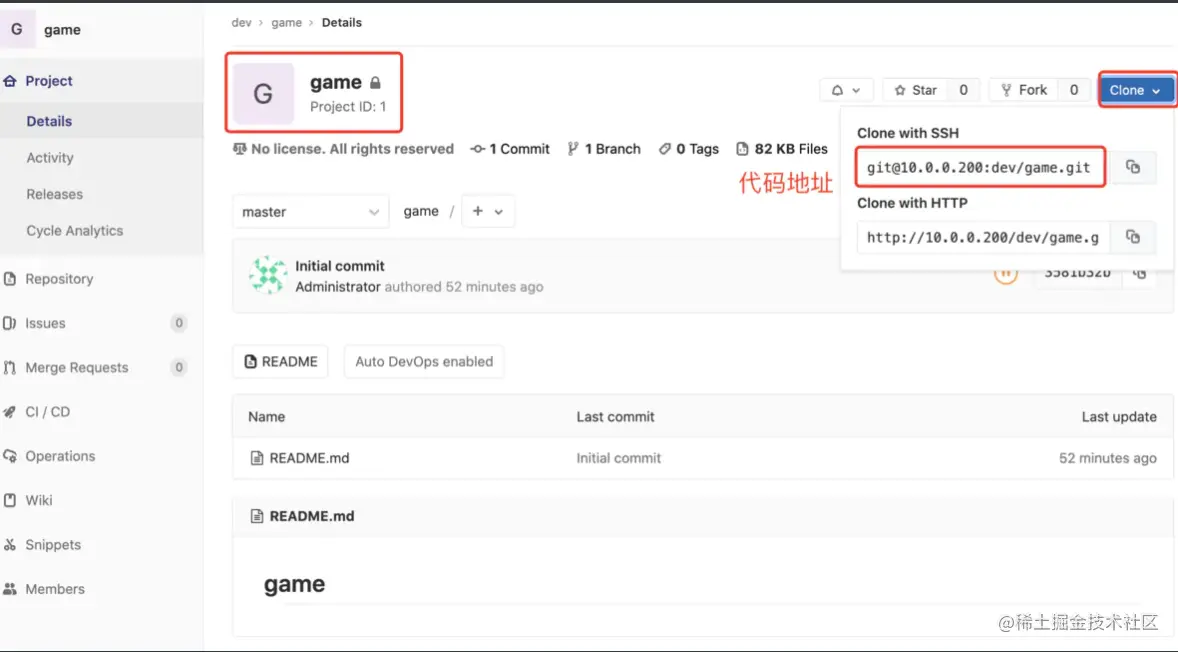Open the CI / CD section
The width and height of the screenshot is (1178, 652).
pyautogui.click(x=47, y=412)
